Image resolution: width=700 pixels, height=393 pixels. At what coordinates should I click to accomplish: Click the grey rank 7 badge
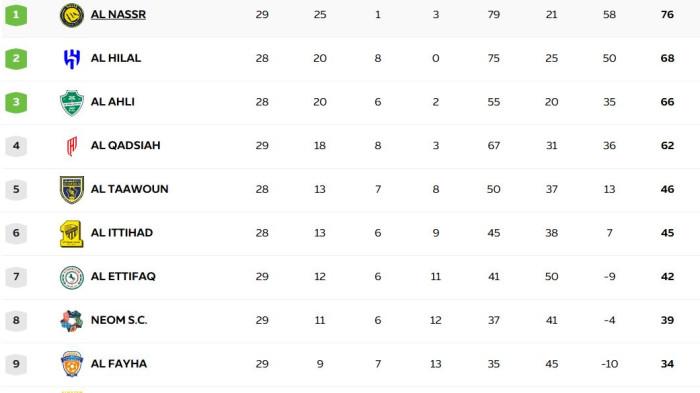point(16,277)
